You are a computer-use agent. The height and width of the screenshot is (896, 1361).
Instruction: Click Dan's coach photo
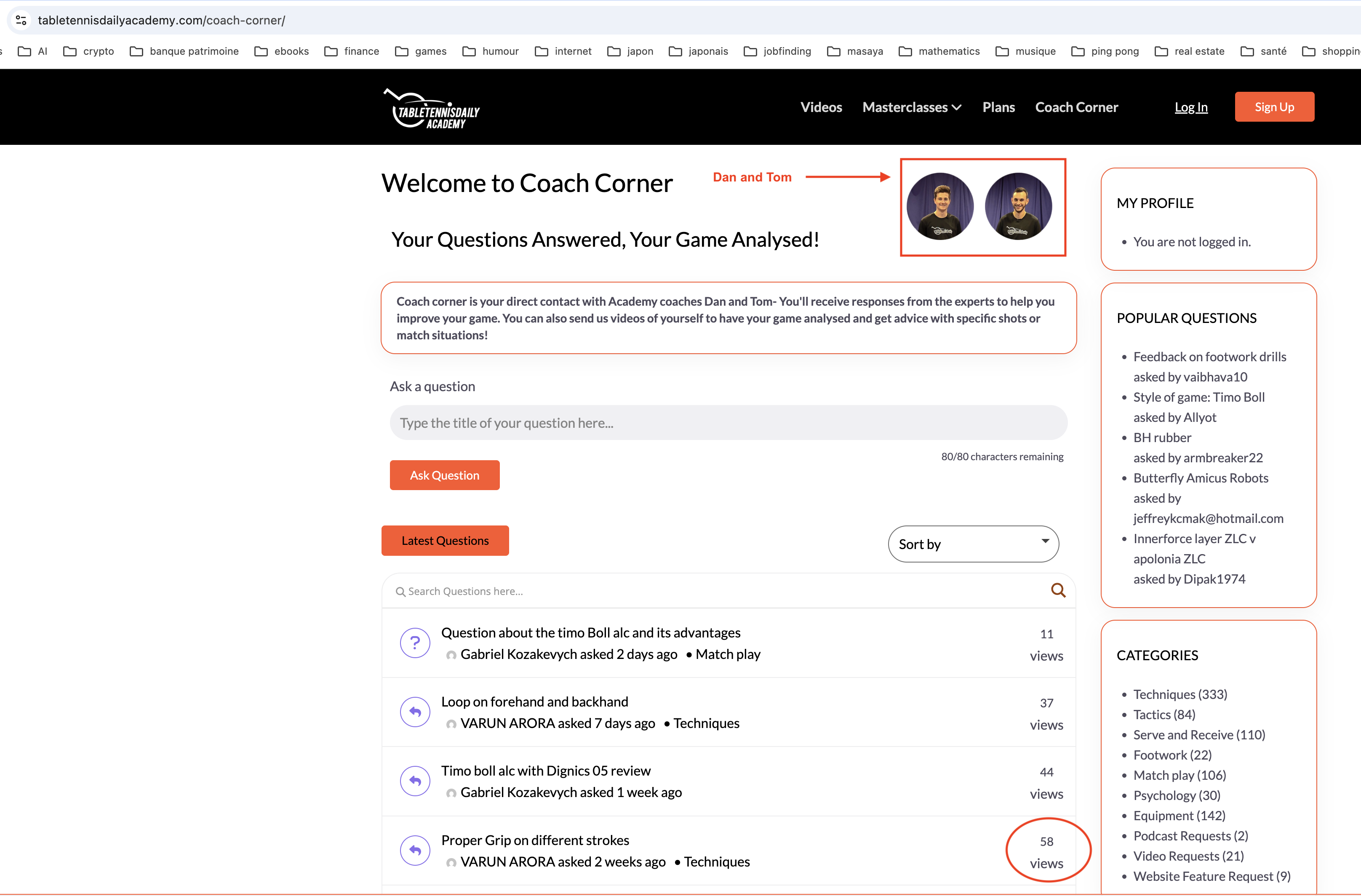939,206
